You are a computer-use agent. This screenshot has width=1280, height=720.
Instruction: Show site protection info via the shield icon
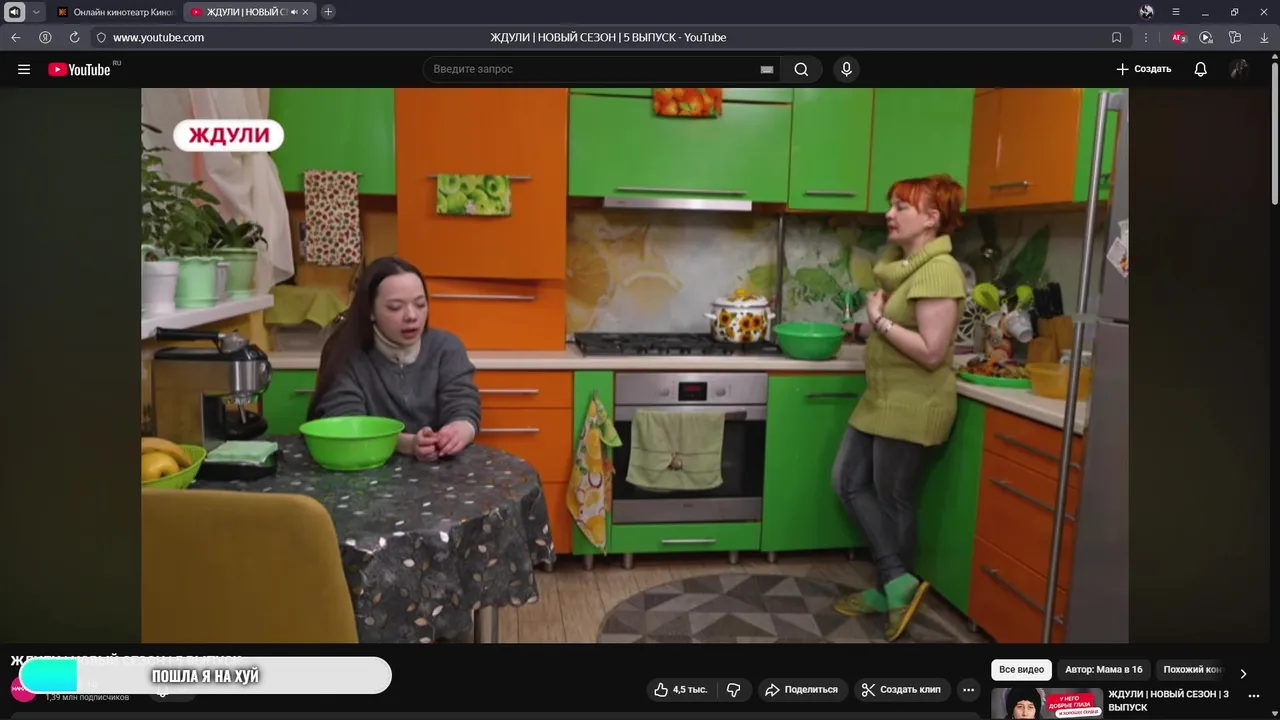click(x=101, y=37)
